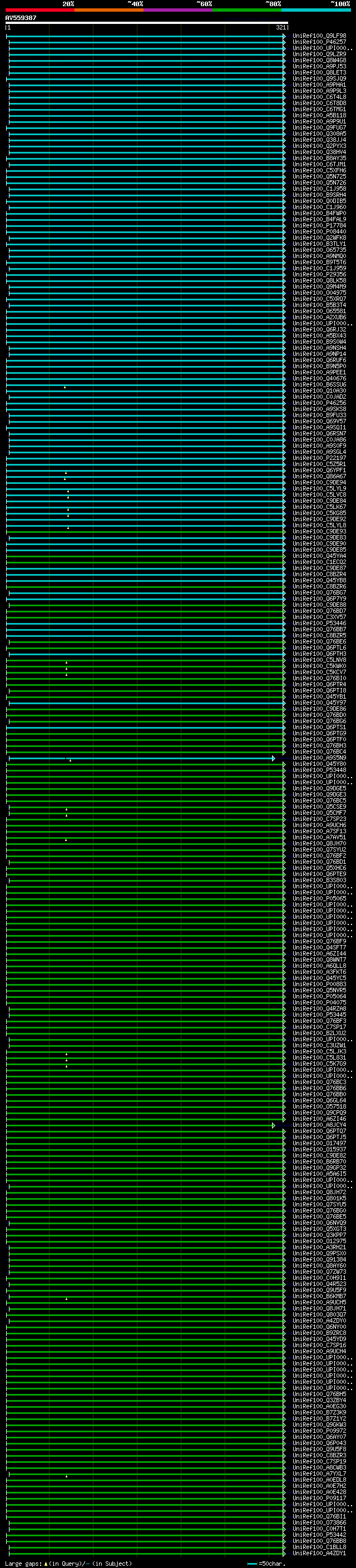Screen dimensions: 356x1568
Task: Click the orange ~40% legend color bar
Action: [x=109, y=11]
